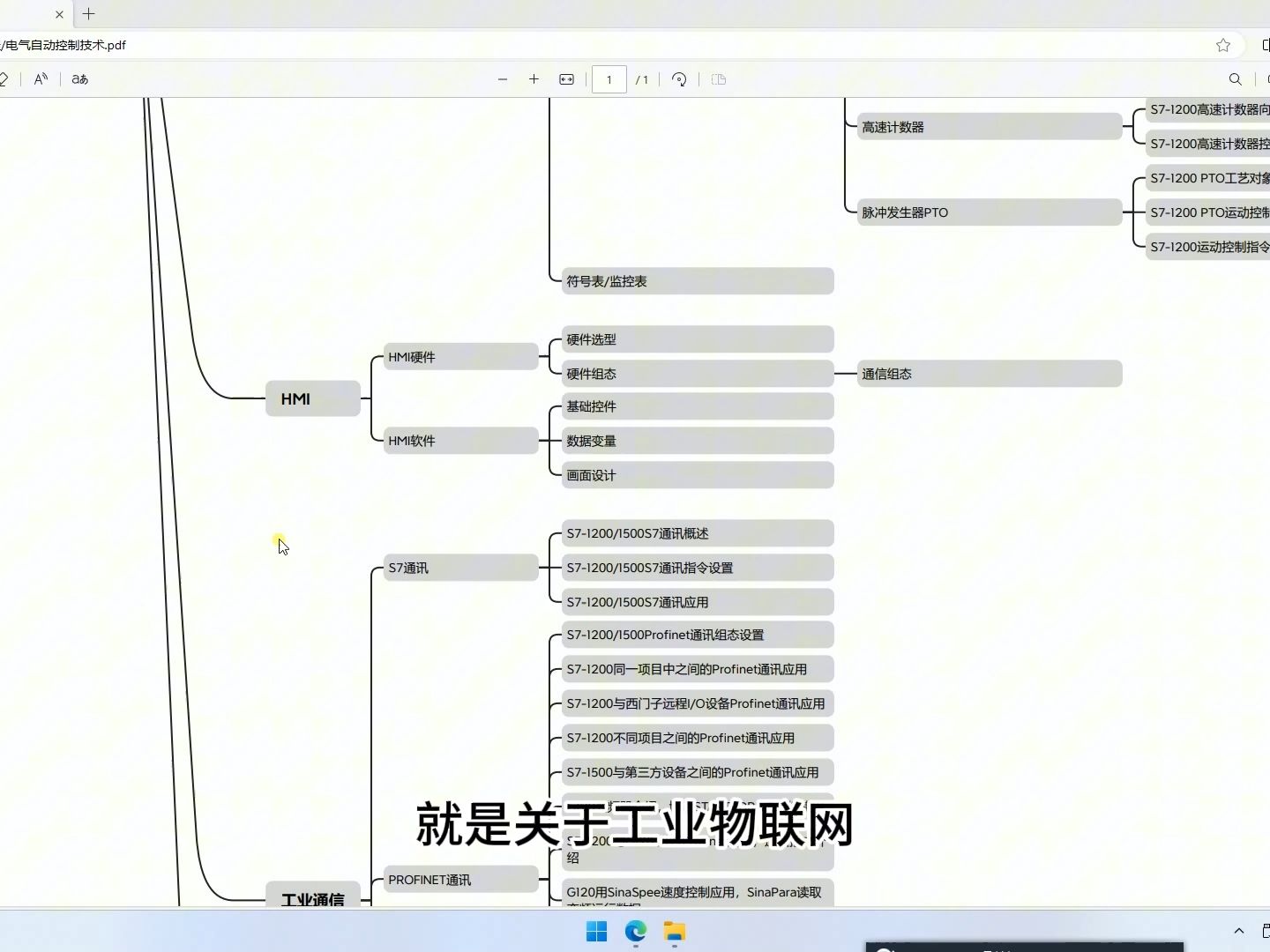Open File Explorer from taskbar
The height and width of the screenshot is (952, 1270).
tap(675, 932)
